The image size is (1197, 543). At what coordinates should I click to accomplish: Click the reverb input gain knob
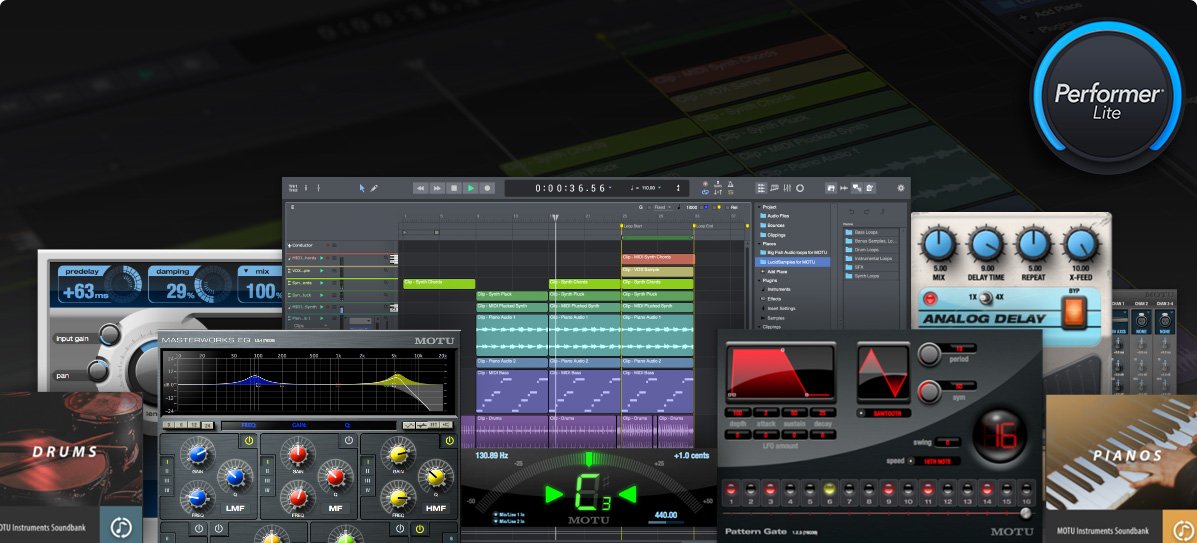[110, 335]
